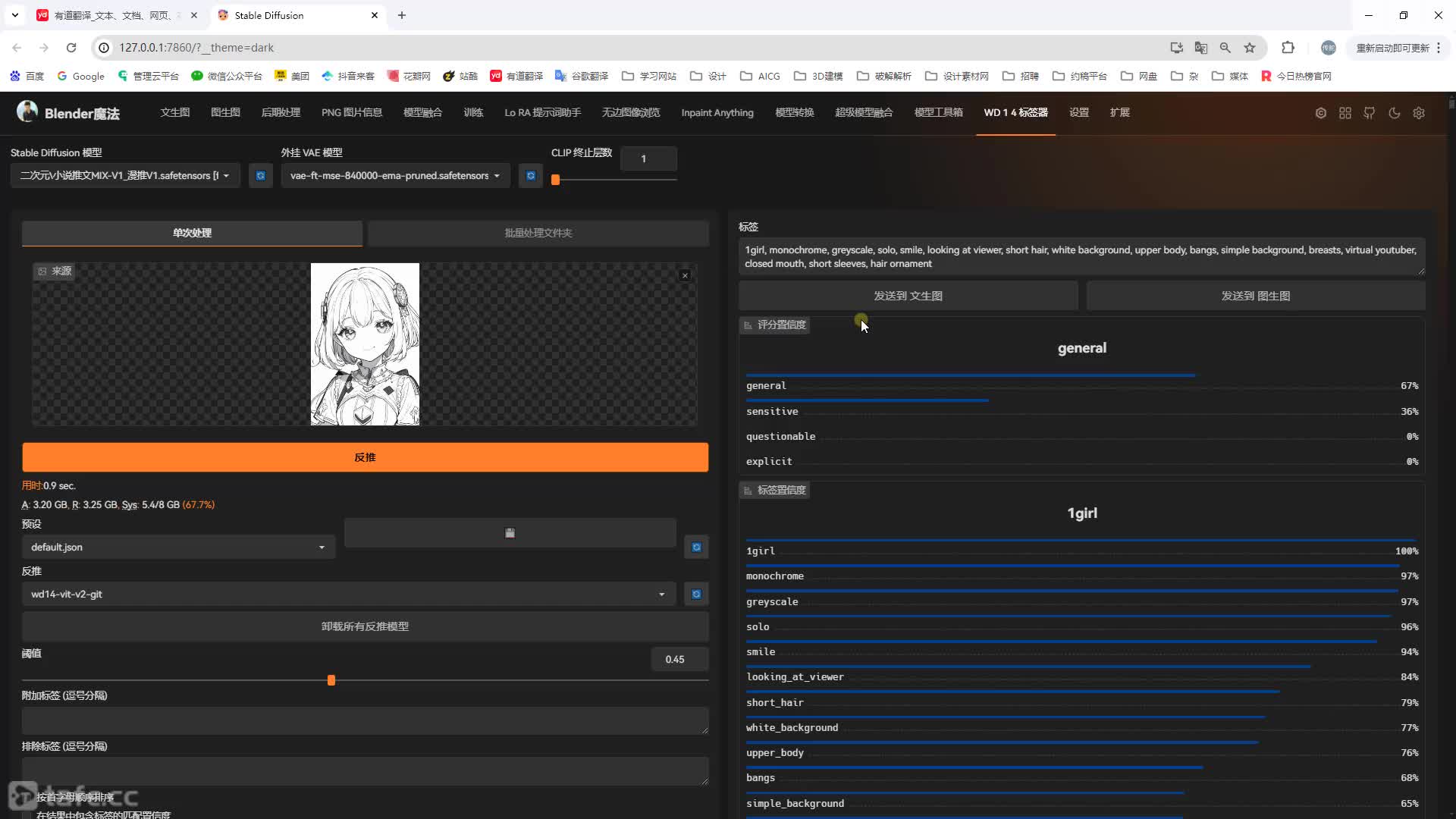The image size is (1456, 819).
Task: Click the CLIP 终止层数 number field
Action: coord(648,158)
